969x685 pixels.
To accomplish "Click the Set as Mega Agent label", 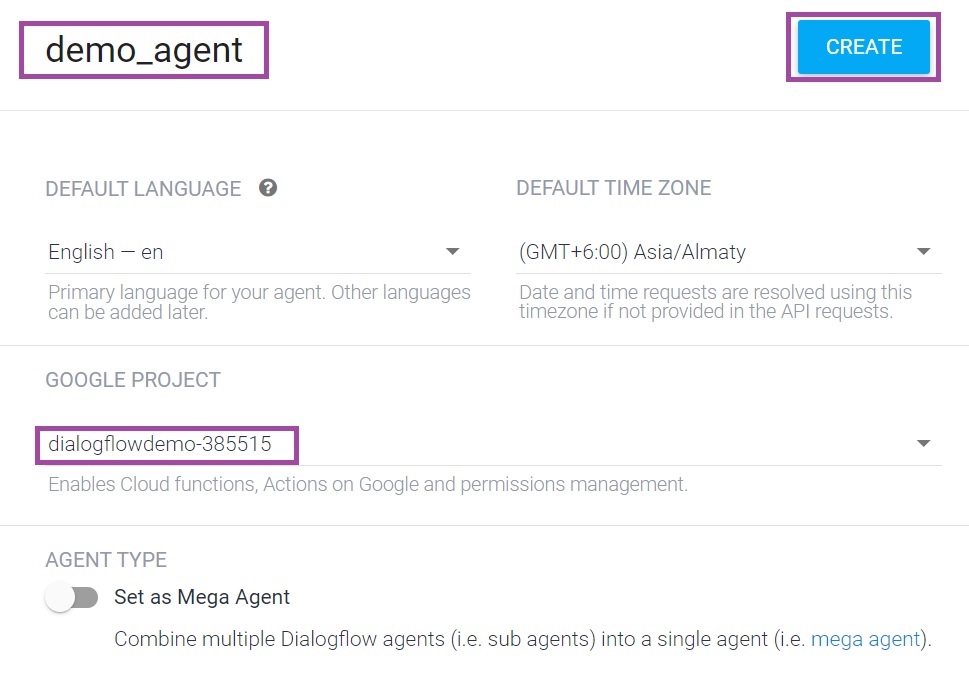I will pyautogui.click(x=202, y=598).
